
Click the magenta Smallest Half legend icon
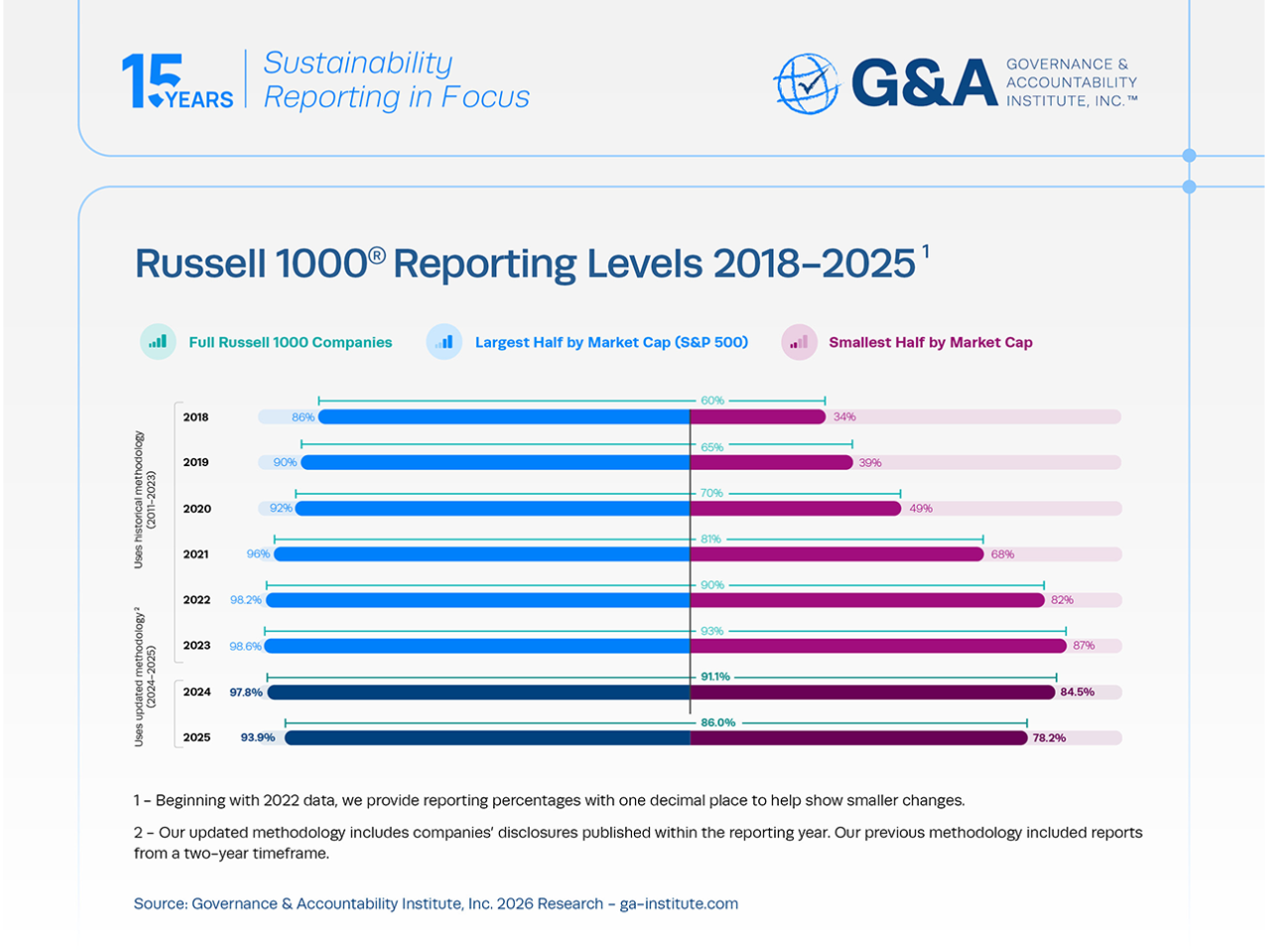click(x=799, y=342)
